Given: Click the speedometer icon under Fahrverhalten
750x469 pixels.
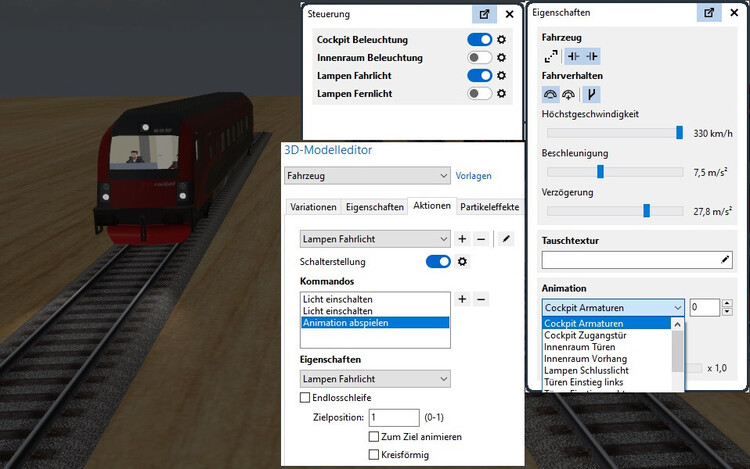Looking at the screenshot, I should [x=550, y=94].
